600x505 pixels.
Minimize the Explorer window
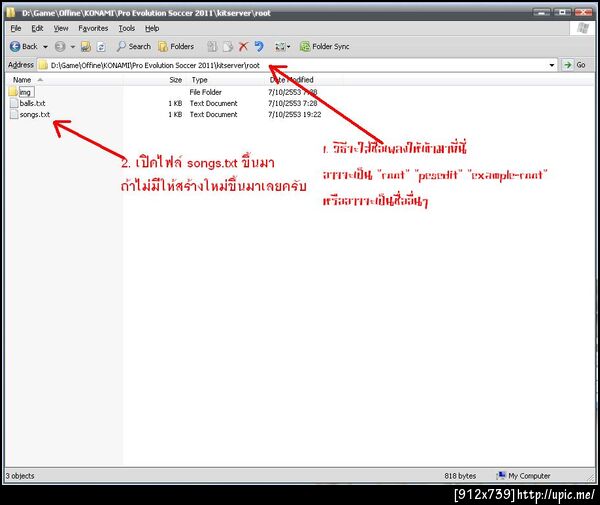[x=542, y=13]
